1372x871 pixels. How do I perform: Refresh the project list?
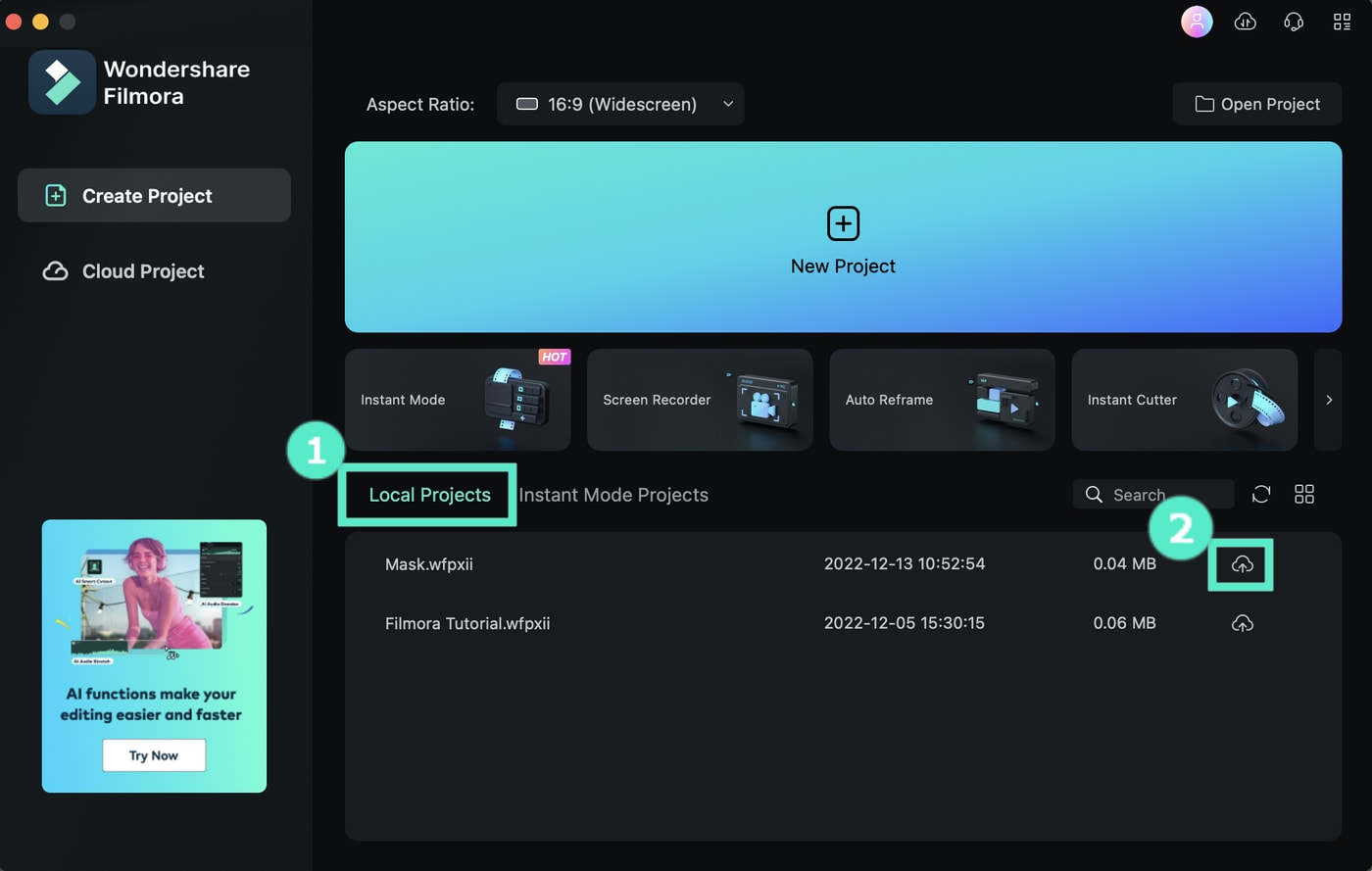[1261, 495]
